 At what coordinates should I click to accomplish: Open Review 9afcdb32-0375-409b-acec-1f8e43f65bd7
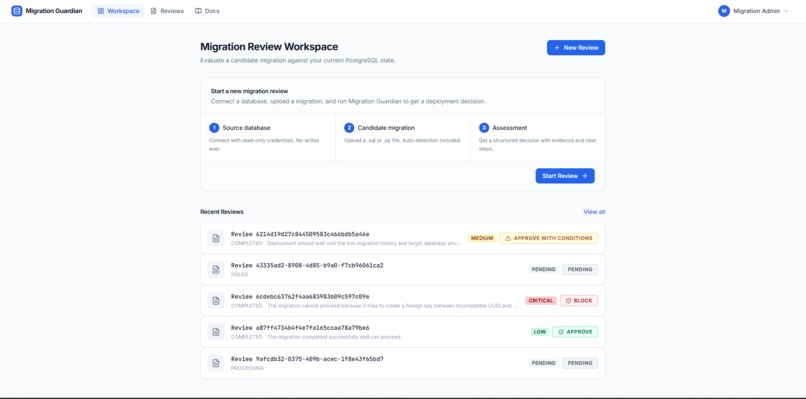tap(402, 363)
